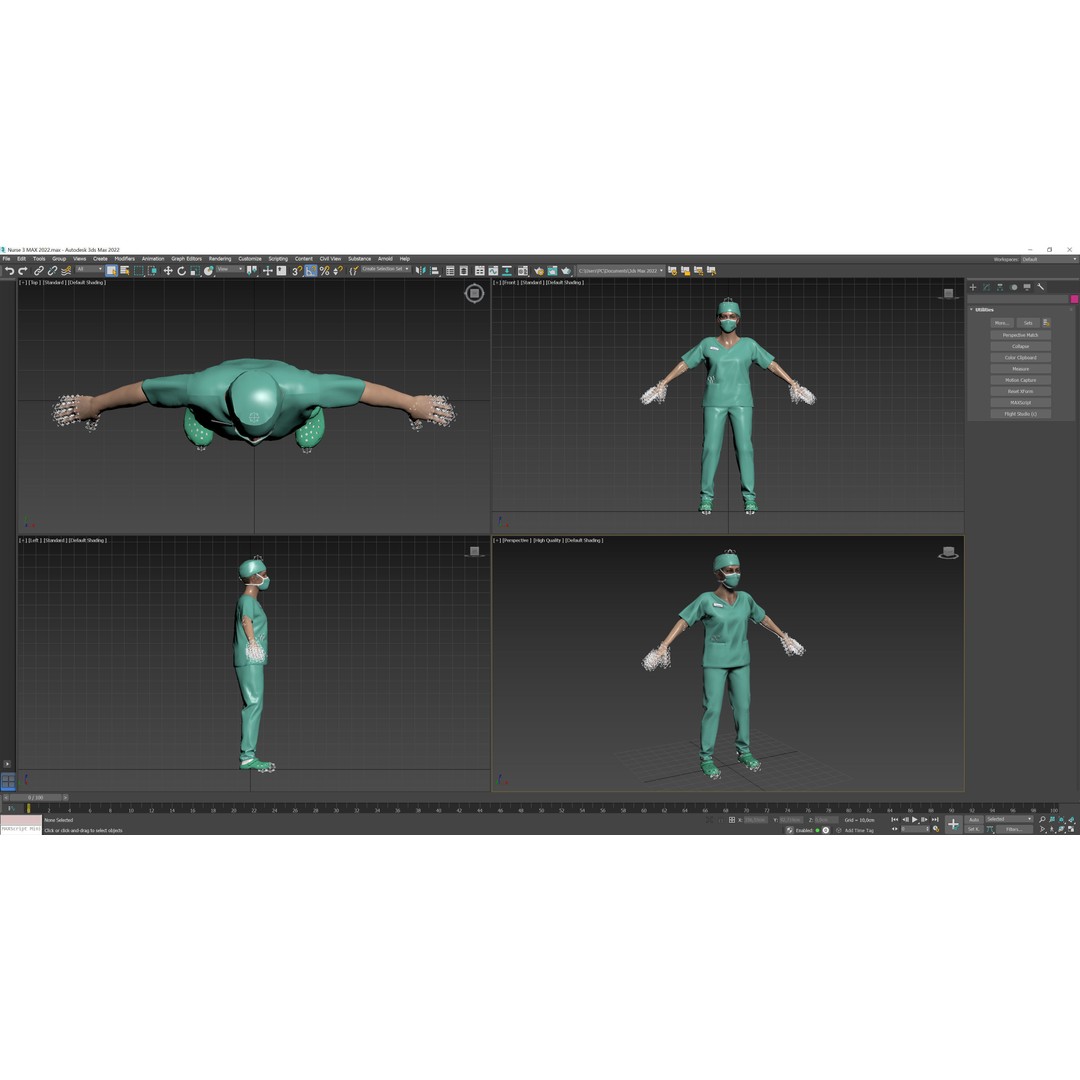Play the animation
The height and width of the screenshot is (1080, 1080).
point(915,820)
